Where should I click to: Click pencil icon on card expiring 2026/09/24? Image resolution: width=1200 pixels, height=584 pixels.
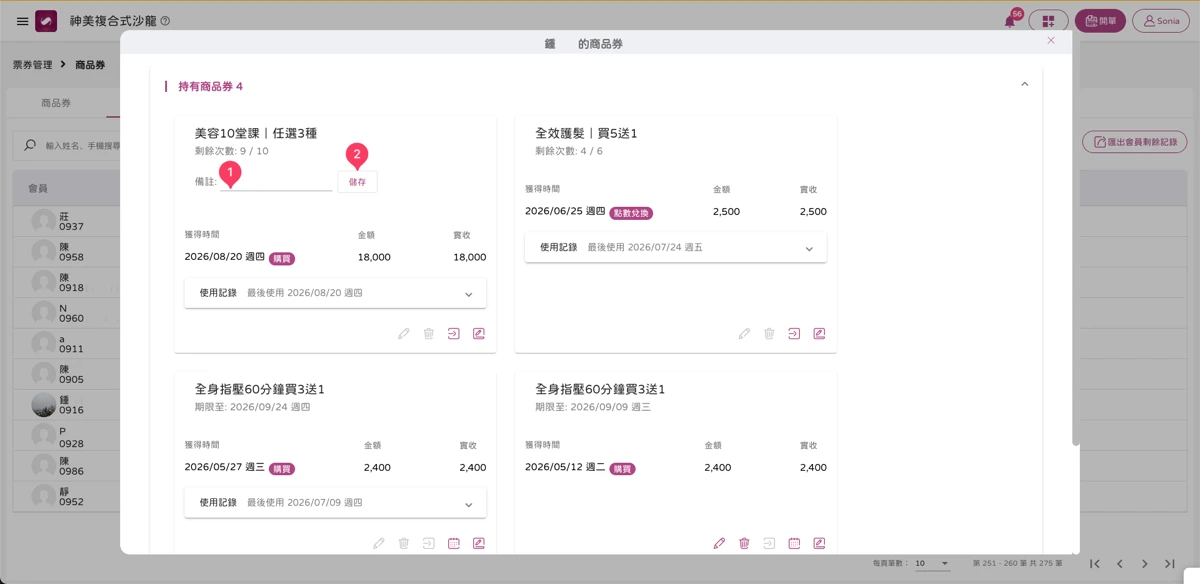pyautogui.click(x=379, y=544)
